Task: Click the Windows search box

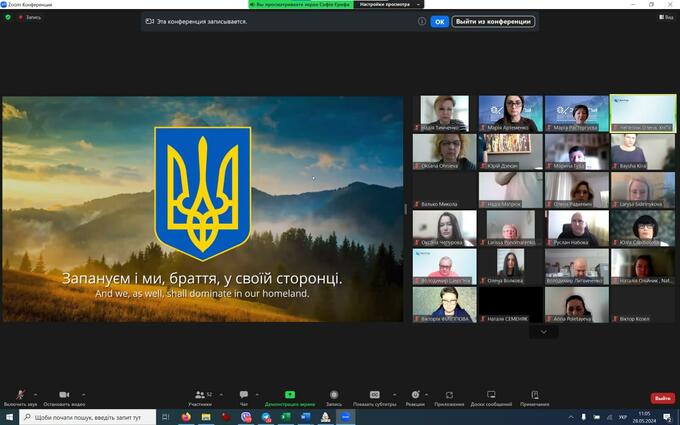Action: click(88, 417)
